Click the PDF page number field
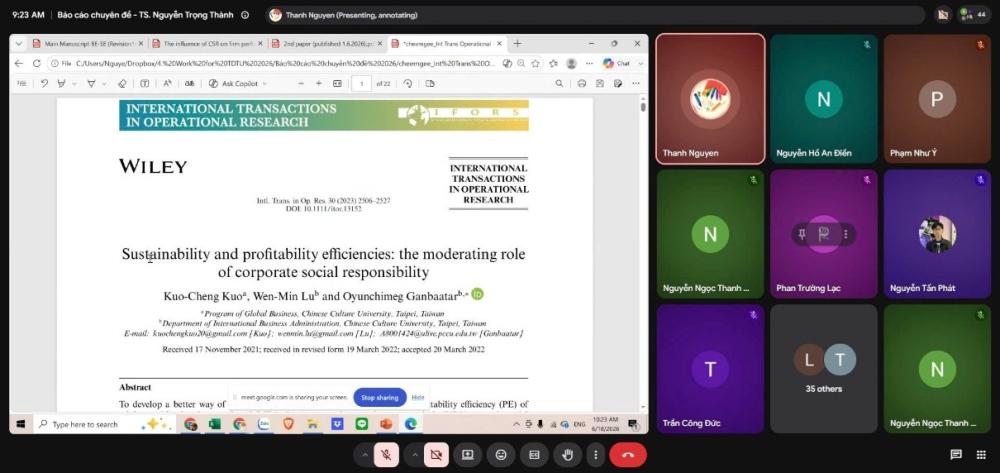 tap(361, 84)
